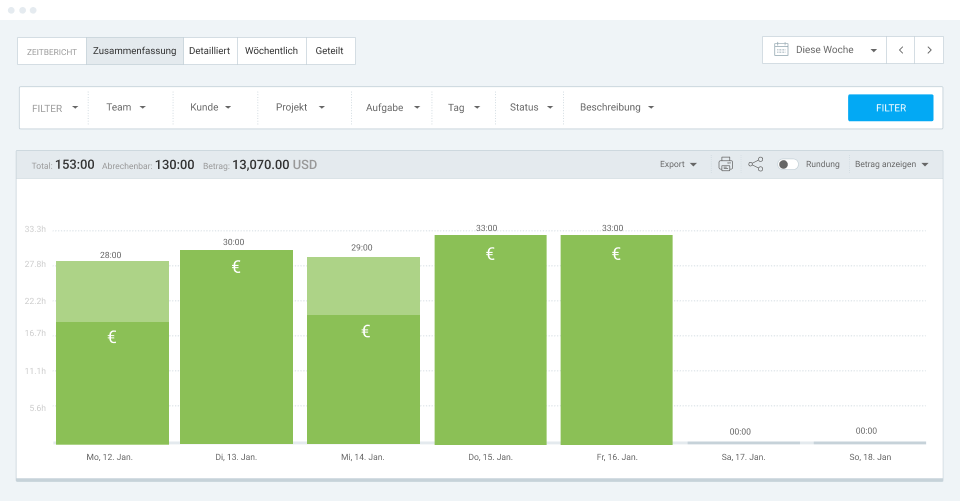Go to previous week with left arrow
This screenshot has height=501, width=960.
point(901,50)
